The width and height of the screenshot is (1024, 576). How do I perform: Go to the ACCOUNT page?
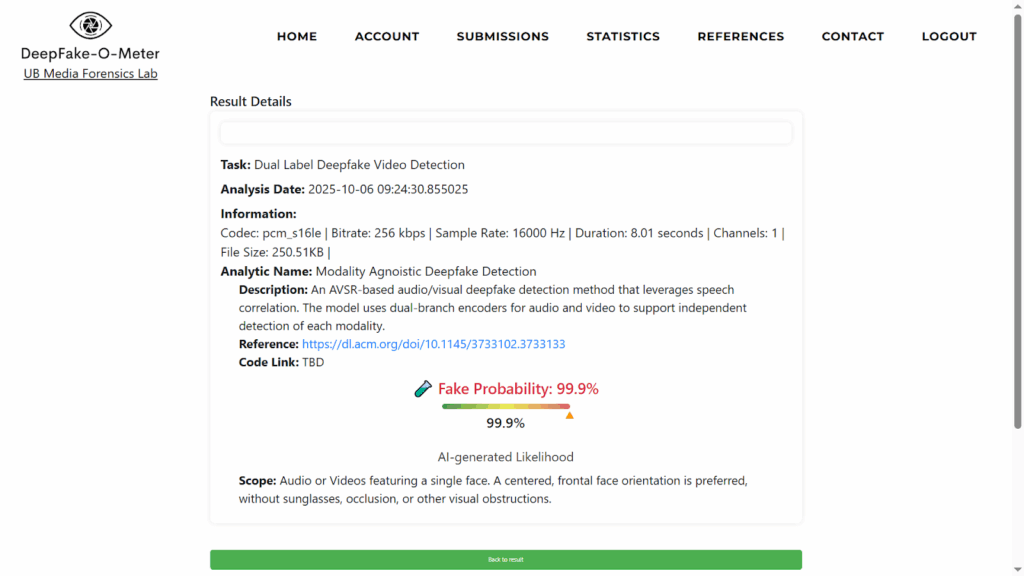tap(387, 36)
